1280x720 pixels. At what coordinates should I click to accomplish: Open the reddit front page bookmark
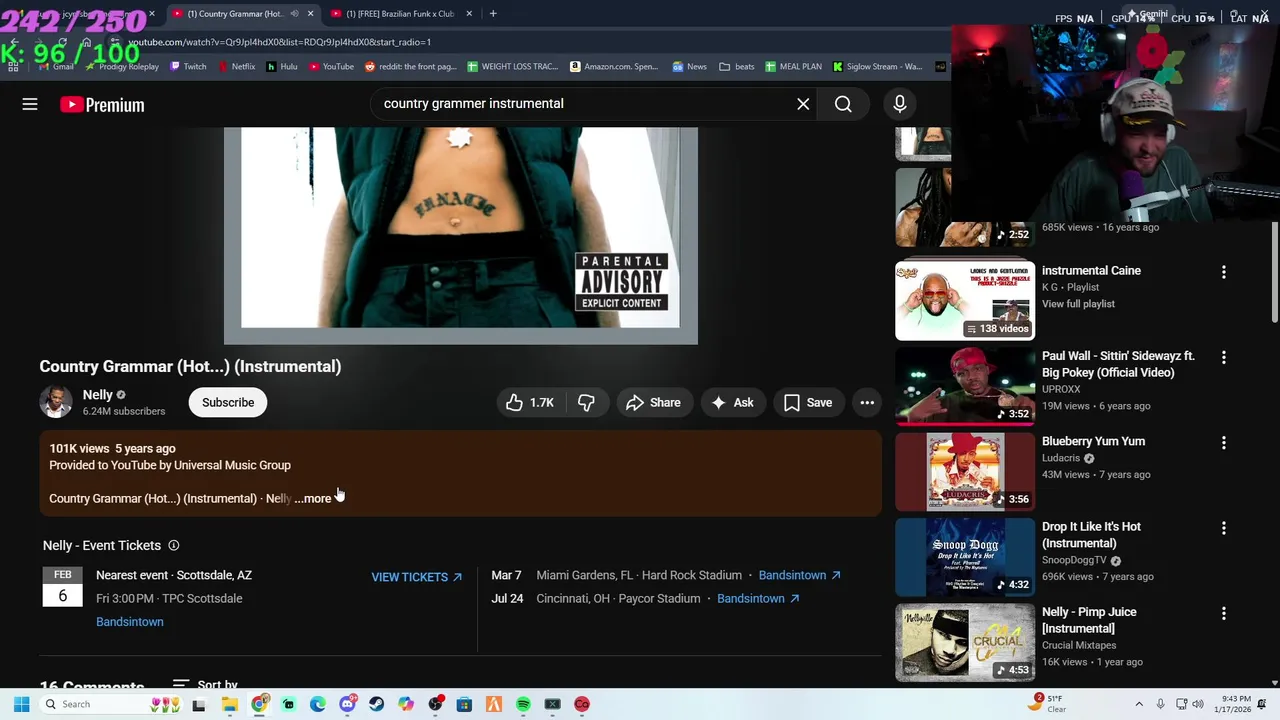[x=410, y=67]
